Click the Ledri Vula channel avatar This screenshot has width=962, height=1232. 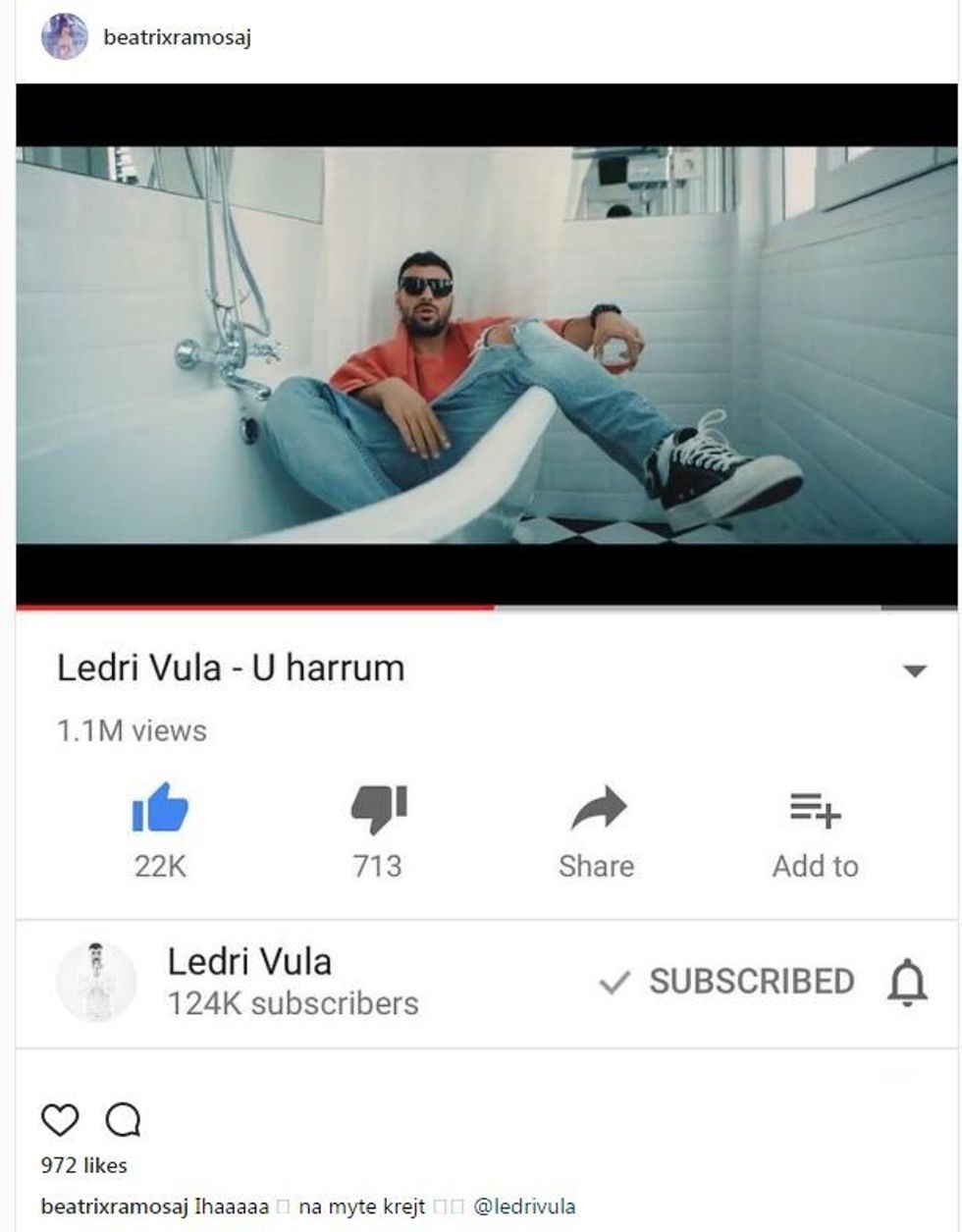[x=96, y=982]
